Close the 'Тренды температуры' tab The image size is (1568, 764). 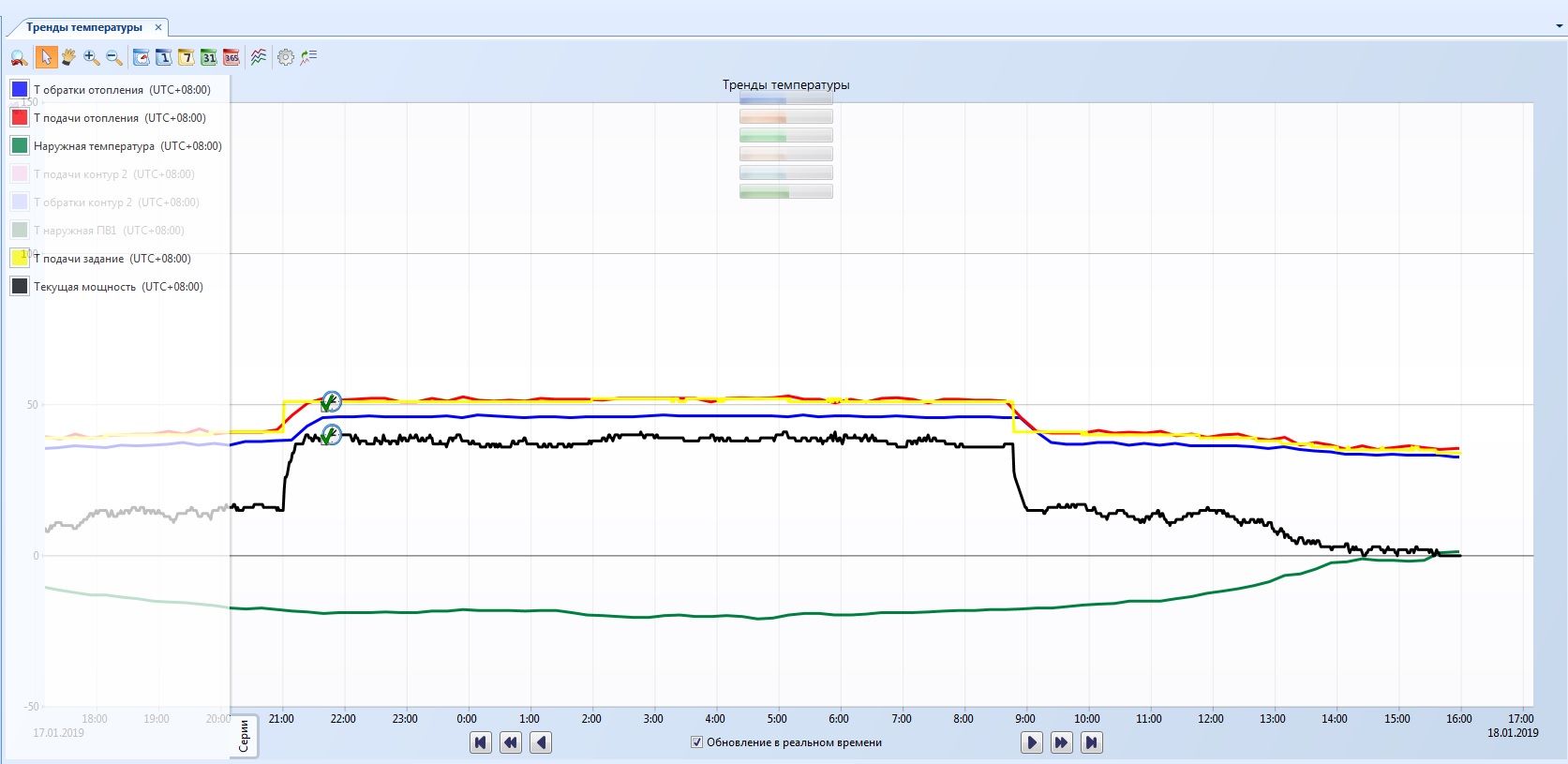(x=158, y=27)
